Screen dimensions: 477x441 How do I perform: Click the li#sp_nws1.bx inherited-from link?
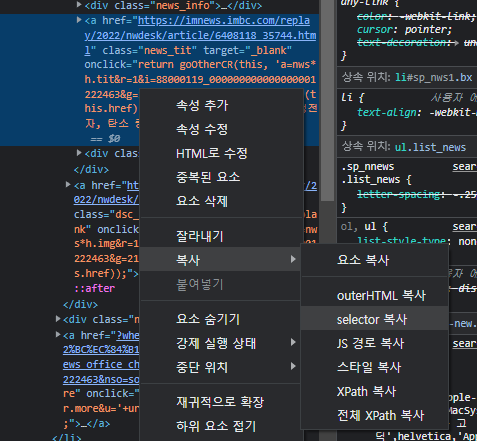(x=434, y=77)
